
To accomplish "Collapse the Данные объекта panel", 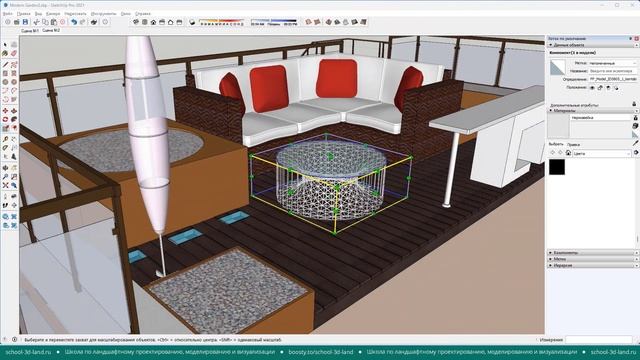I will pyautogui.click(x=551, y=45).
